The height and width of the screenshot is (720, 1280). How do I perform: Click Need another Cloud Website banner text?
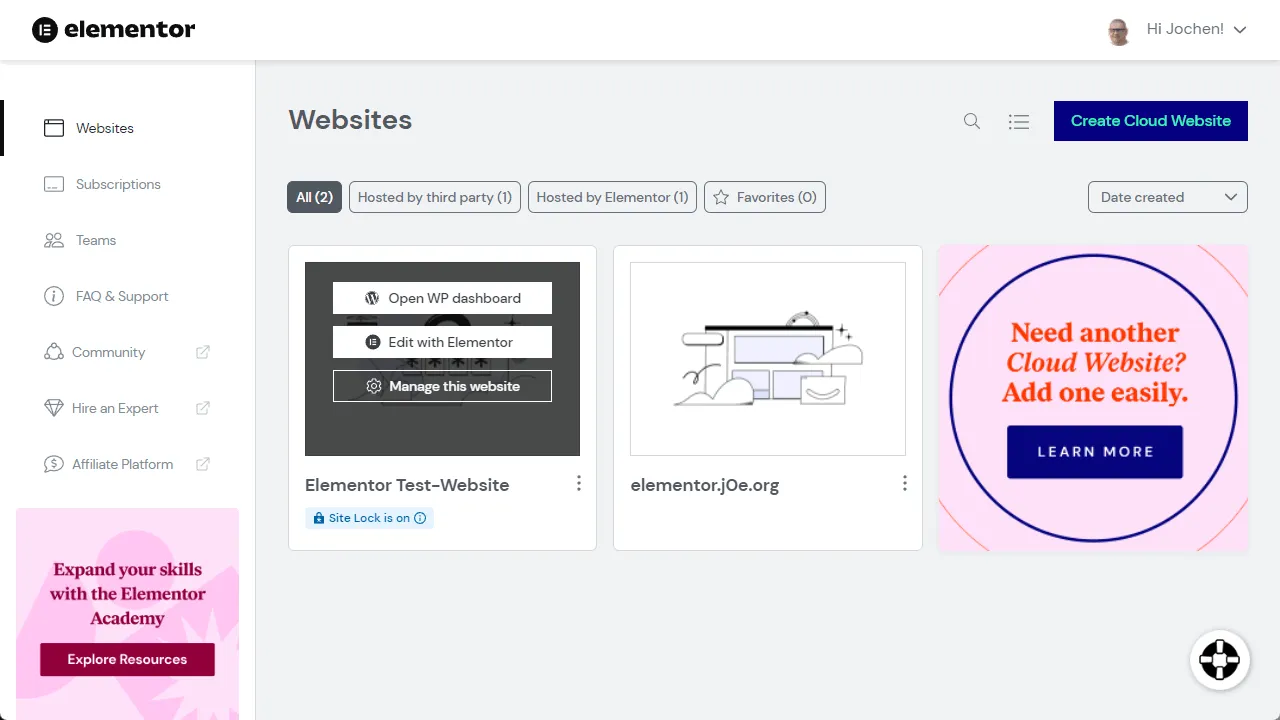(x=1095, y=362)
